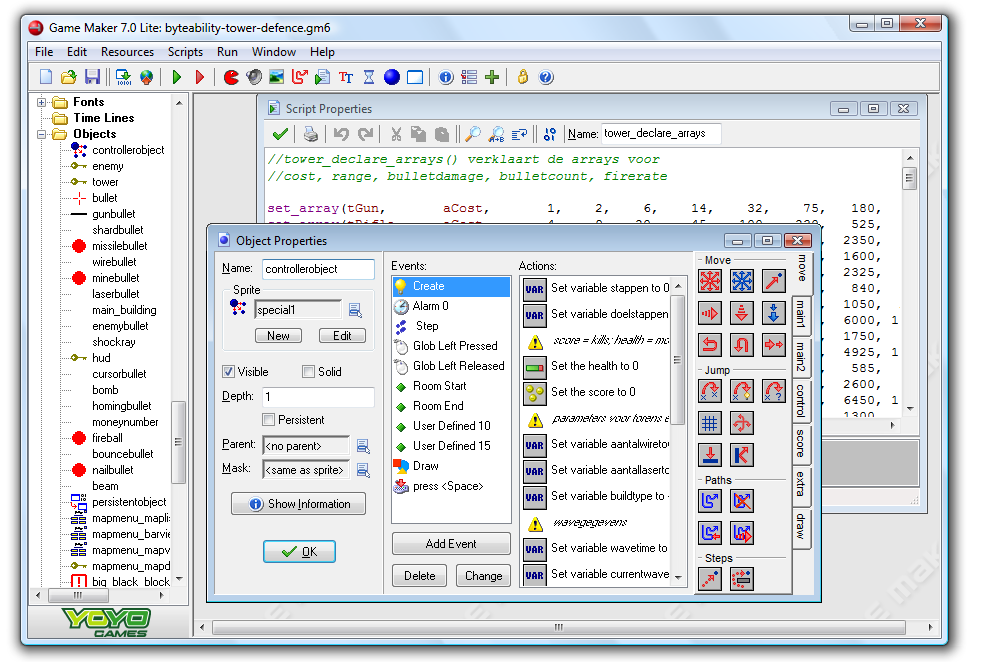
Task: Run the game with green play arrow
Action: point(177,77)
